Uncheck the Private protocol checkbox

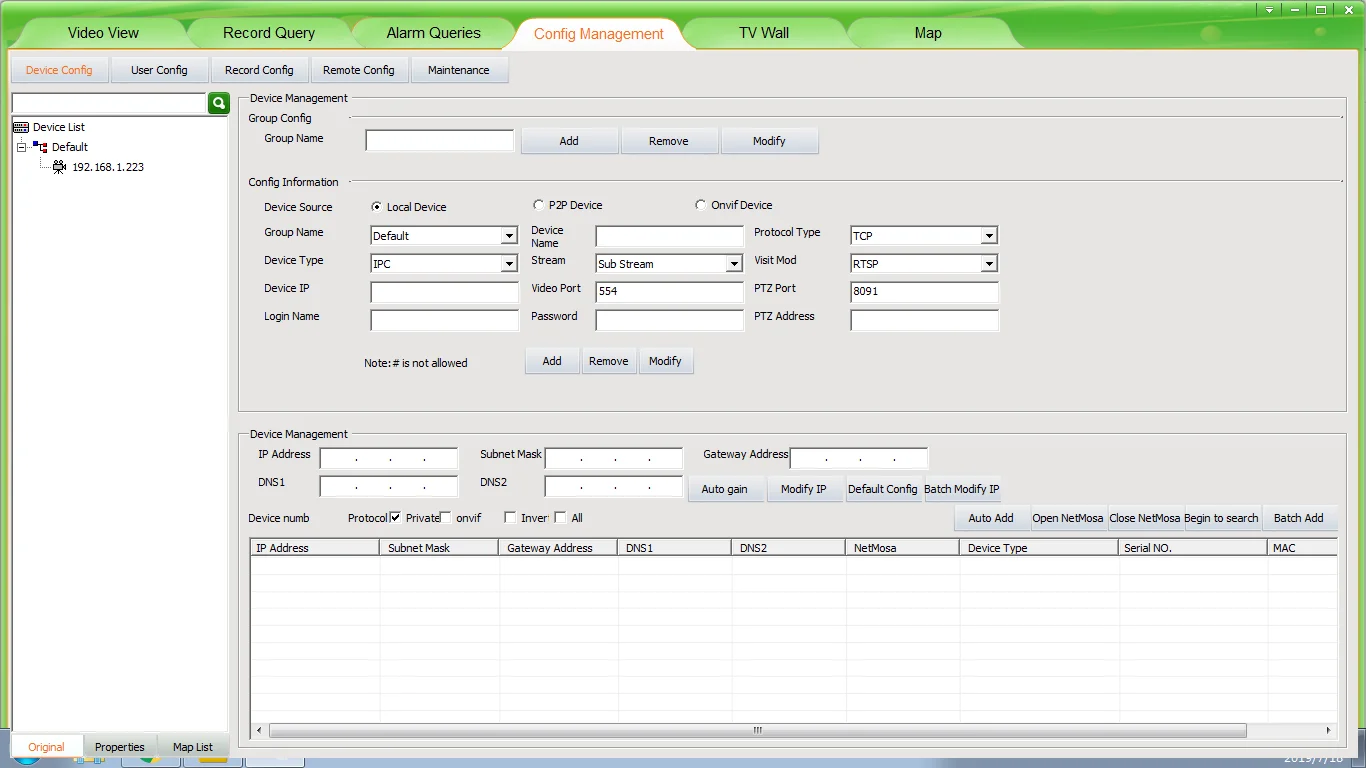coord(396,518)
